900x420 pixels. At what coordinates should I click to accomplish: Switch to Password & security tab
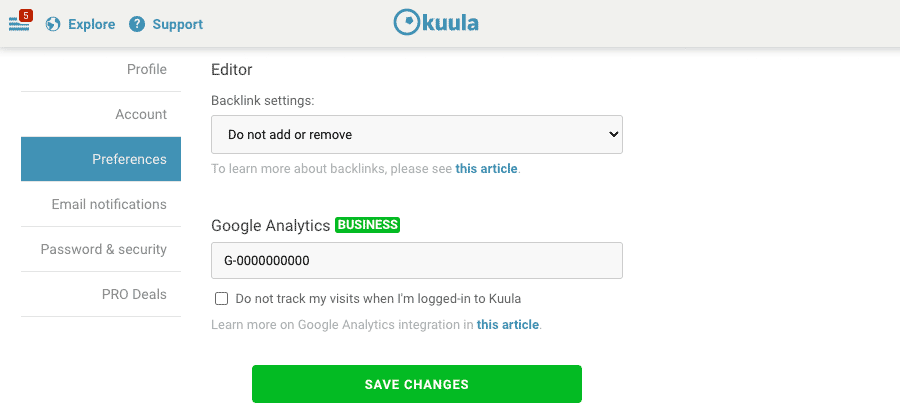(101, 249)
